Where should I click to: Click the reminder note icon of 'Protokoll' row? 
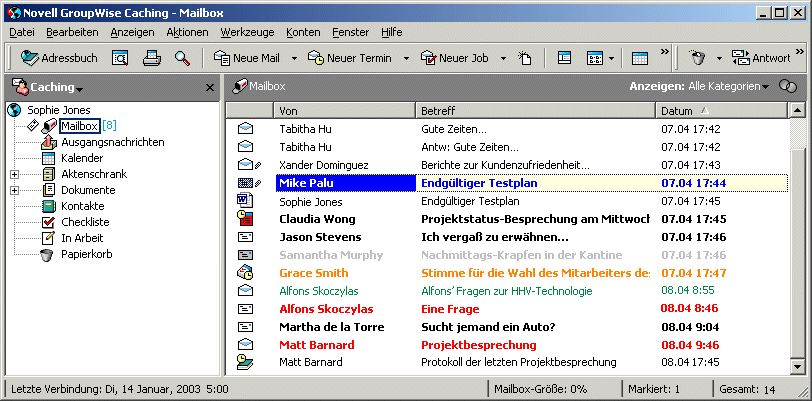click(x=244, y=362)
